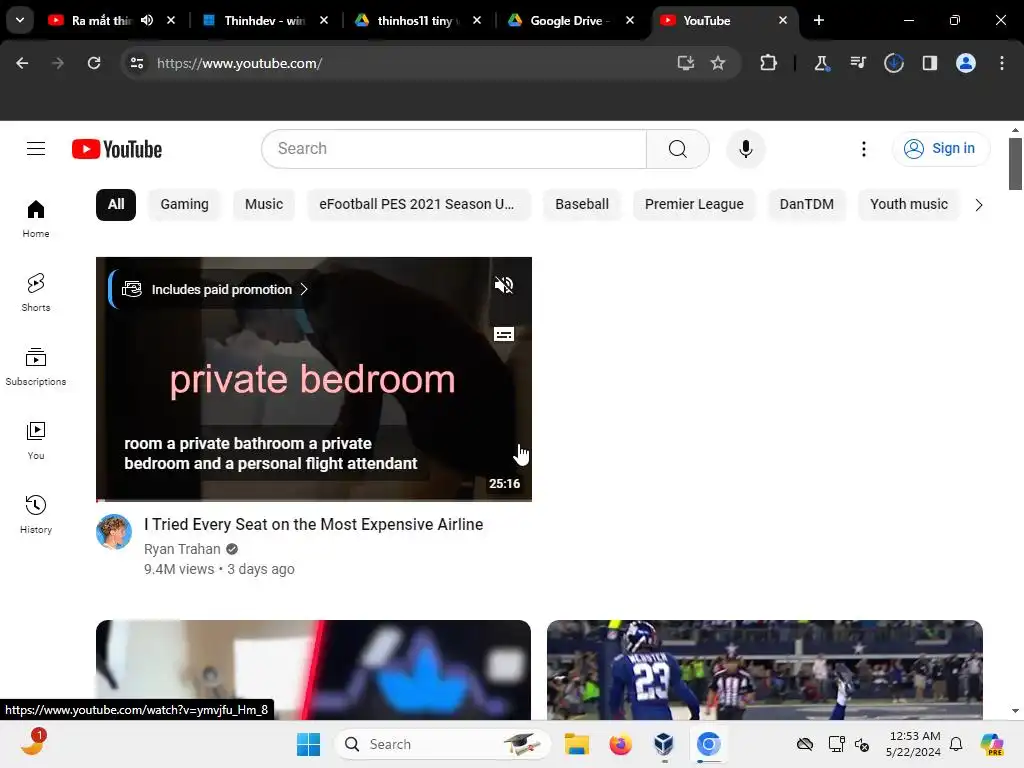This screenshot has width=1024, height=768.
Task: Open browser profile avatar
Action: [966, 63]
